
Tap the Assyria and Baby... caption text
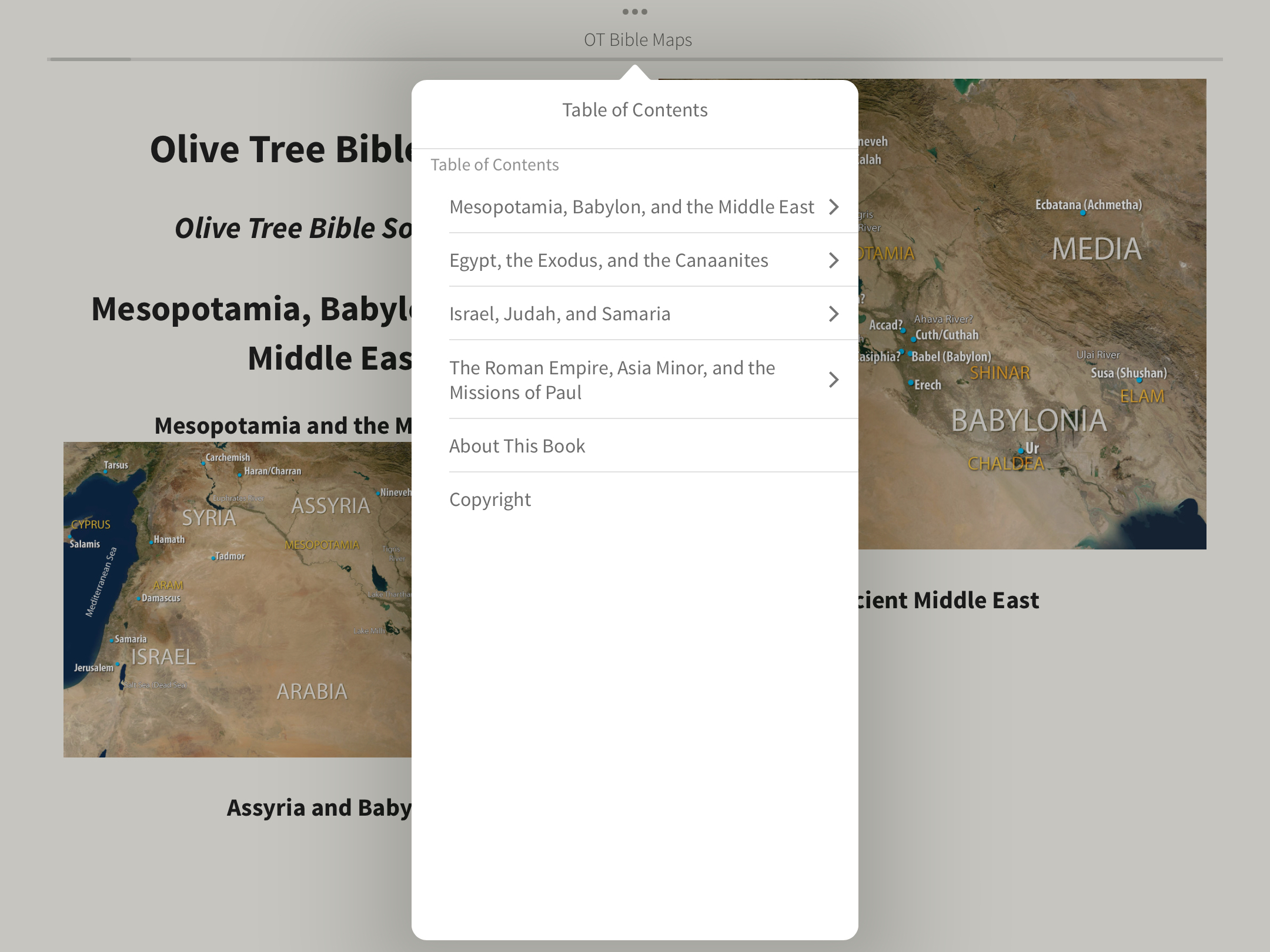pyautogui.click(x=319, y=808)
